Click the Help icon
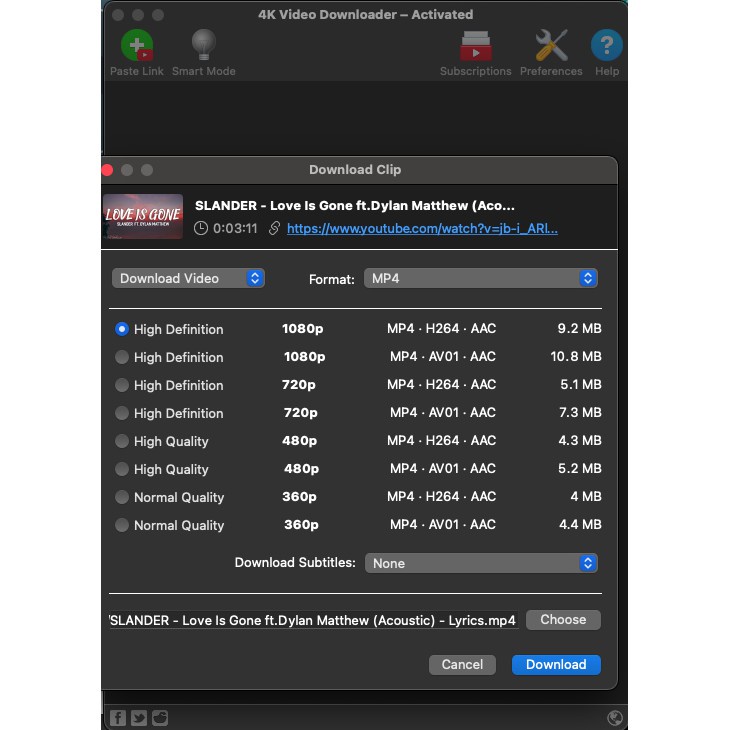The image size is (730, 730). pos(606,47)
